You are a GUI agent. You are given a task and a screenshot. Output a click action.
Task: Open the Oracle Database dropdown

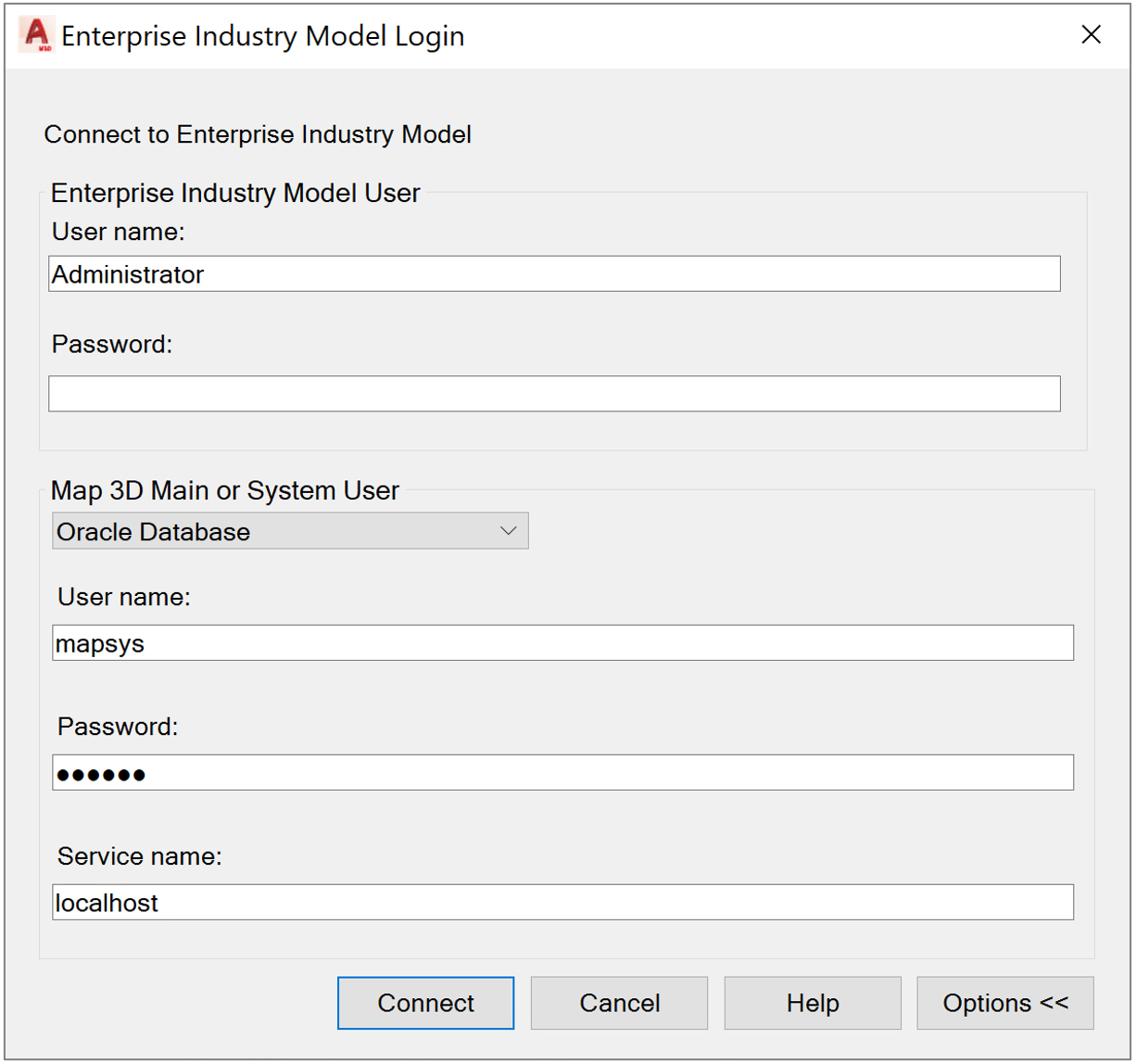290,531
